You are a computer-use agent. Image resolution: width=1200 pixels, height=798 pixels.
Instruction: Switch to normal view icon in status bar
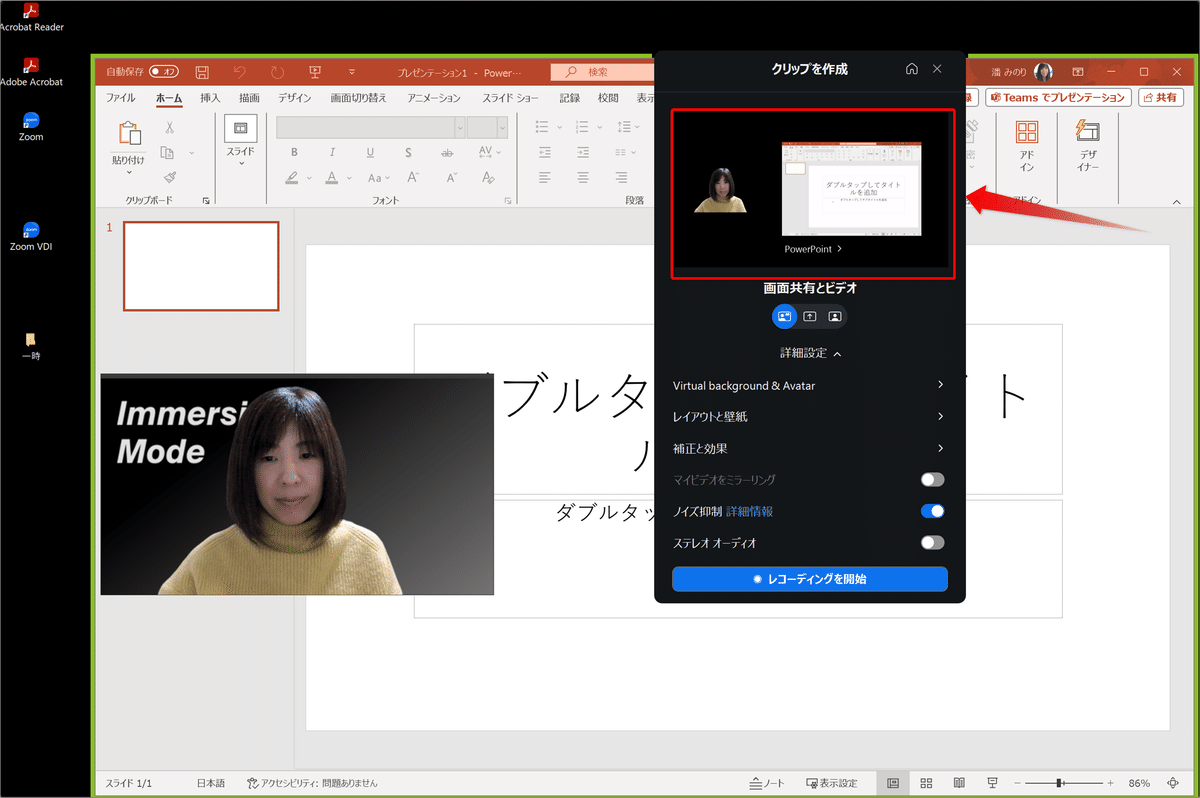click(893, 783)
